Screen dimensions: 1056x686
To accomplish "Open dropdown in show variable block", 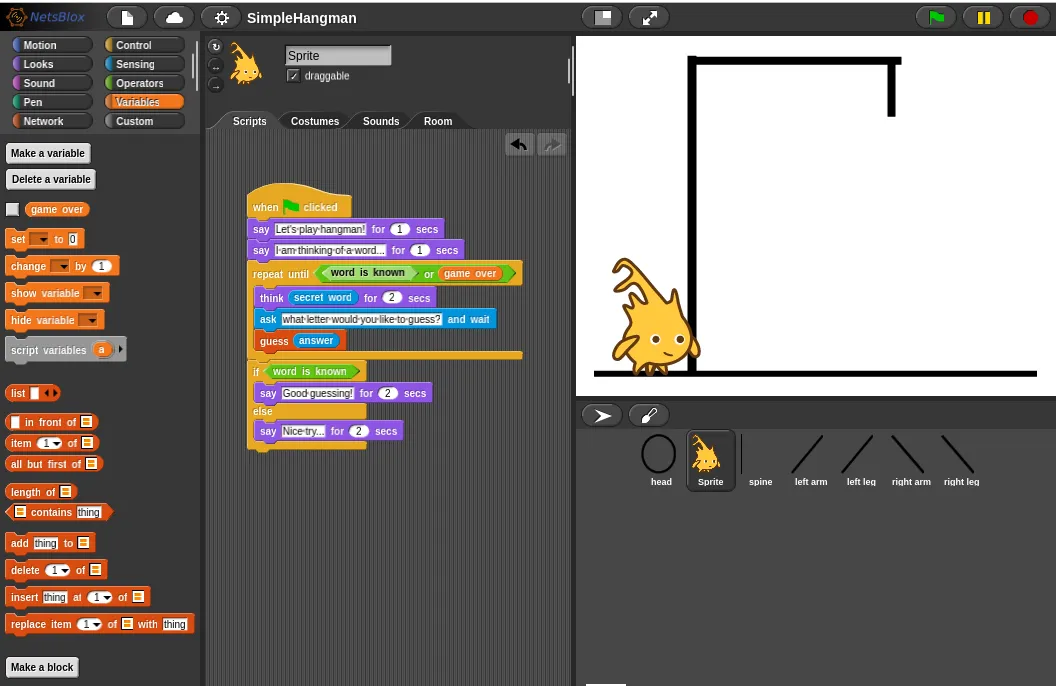I will [x=93, y=293].
